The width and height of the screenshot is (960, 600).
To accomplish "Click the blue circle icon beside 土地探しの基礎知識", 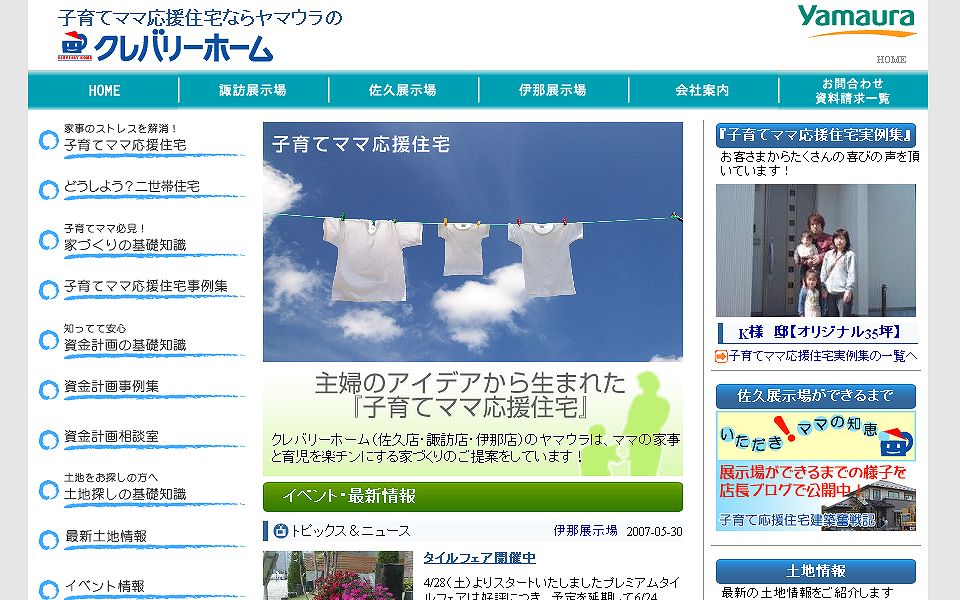I will pos(48,490).
